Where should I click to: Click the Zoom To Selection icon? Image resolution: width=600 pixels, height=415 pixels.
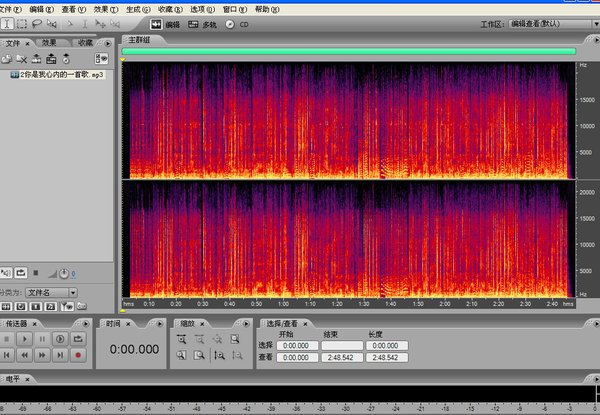(235, 339)
